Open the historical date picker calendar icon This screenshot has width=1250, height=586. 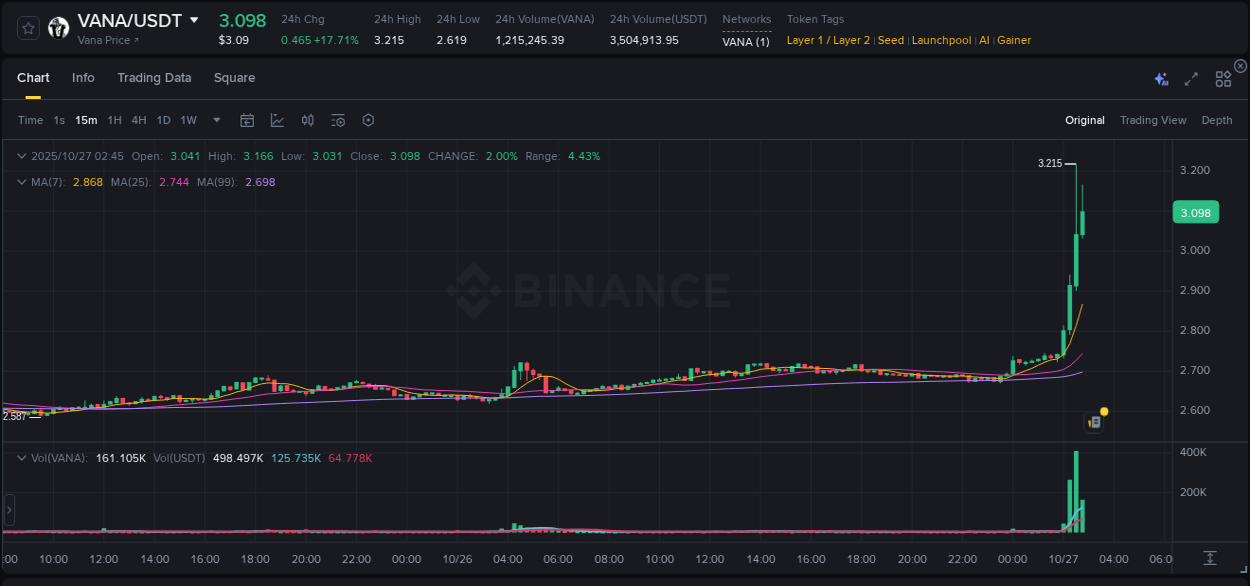247,120
